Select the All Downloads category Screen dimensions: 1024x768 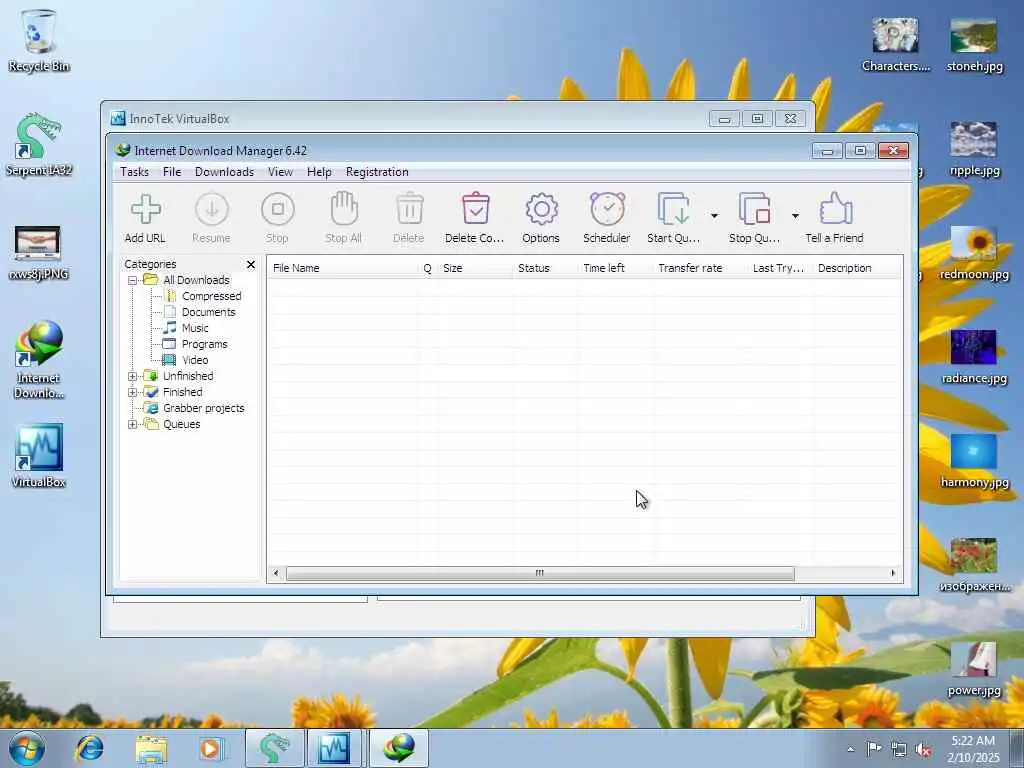pos(196,280)
